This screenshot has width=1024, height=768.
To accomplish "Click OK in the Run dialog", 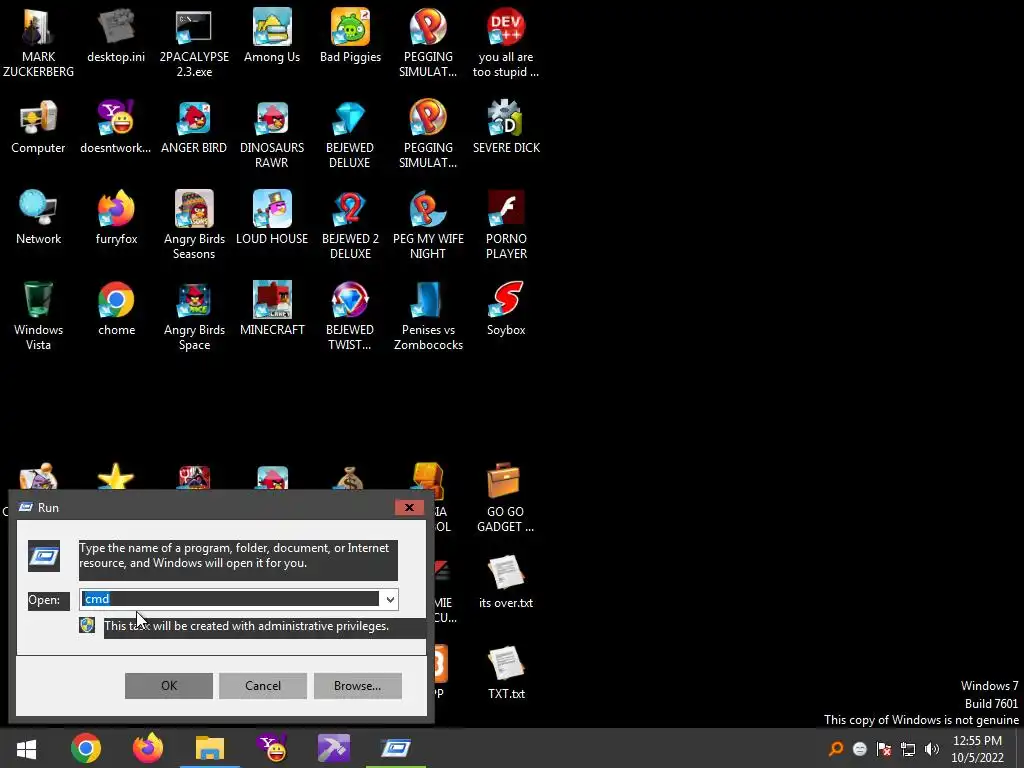I will point(168,686).
